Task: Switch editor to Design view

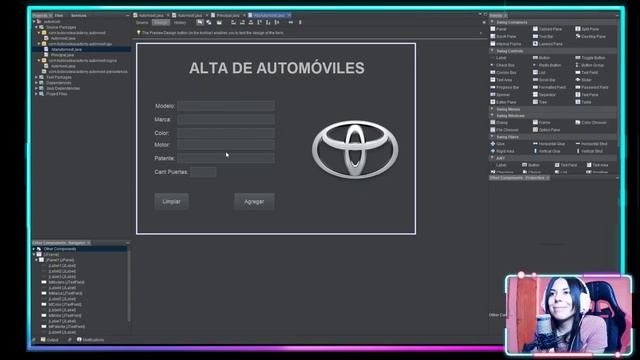Action: [160, 22]
